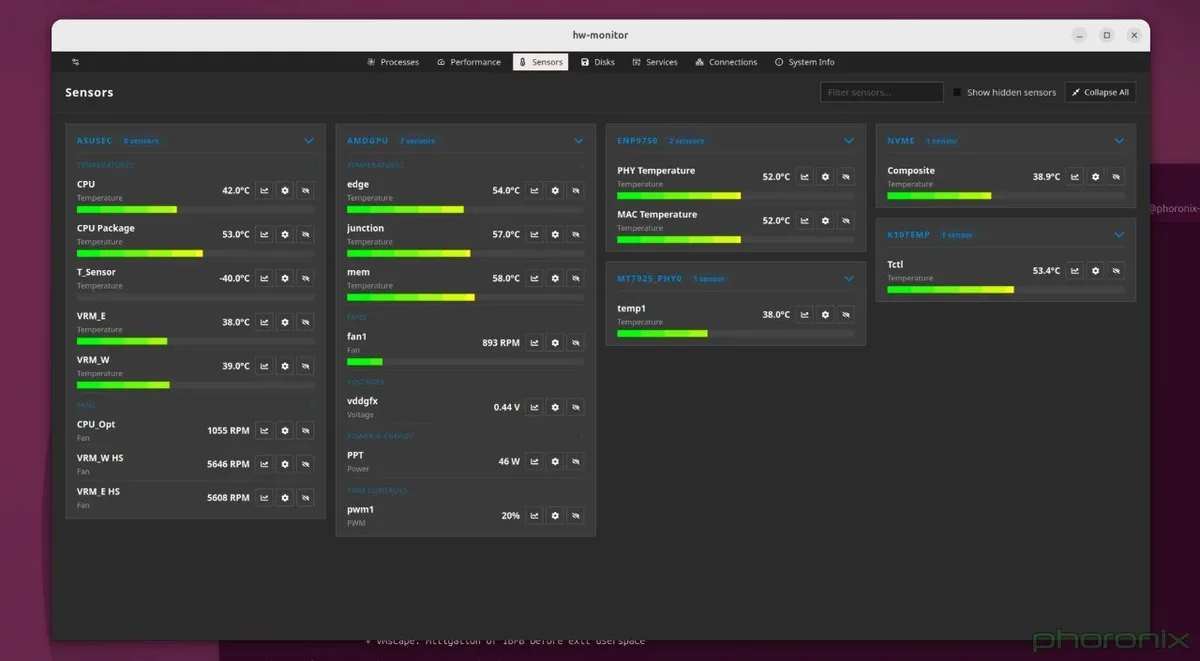The height and width of the screenshot is (661, 1200).
Task: Click the mem temperature level bar
Action: tap(465, 297)
